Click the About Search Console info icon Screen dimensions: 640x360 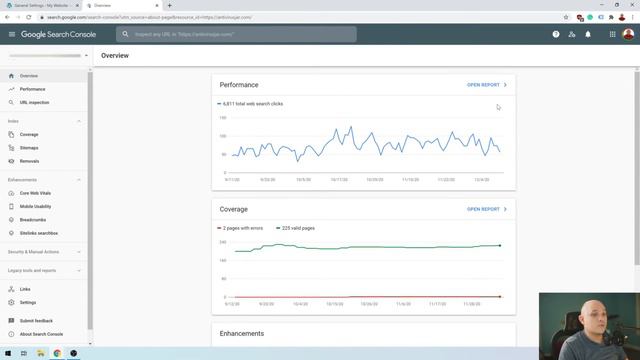[x=11, y=334]
